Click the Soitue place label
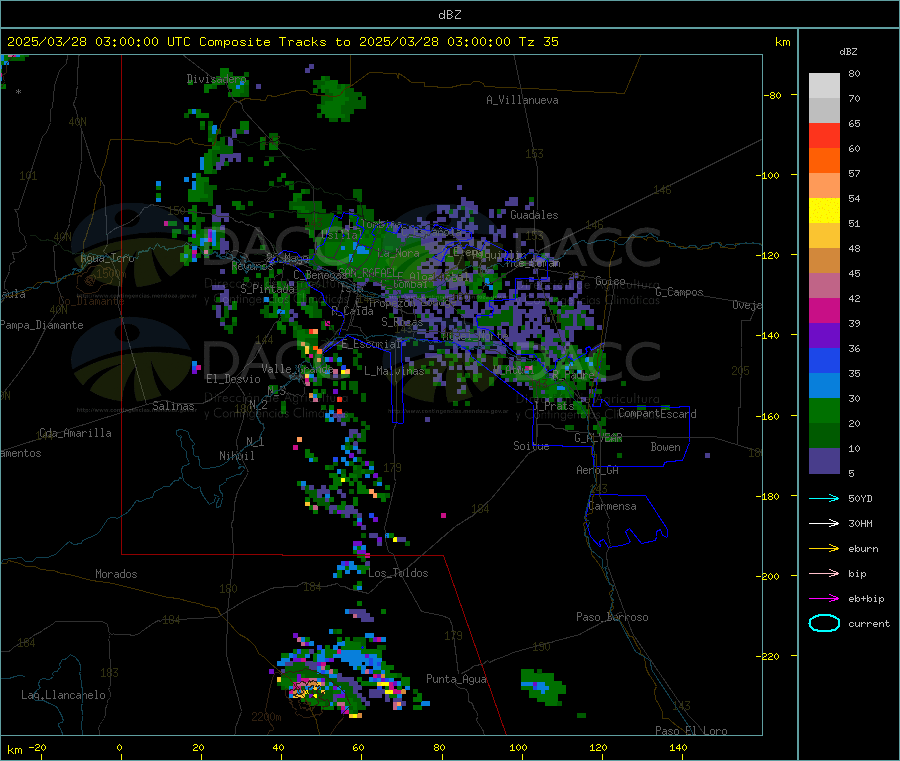 point(531,446)
